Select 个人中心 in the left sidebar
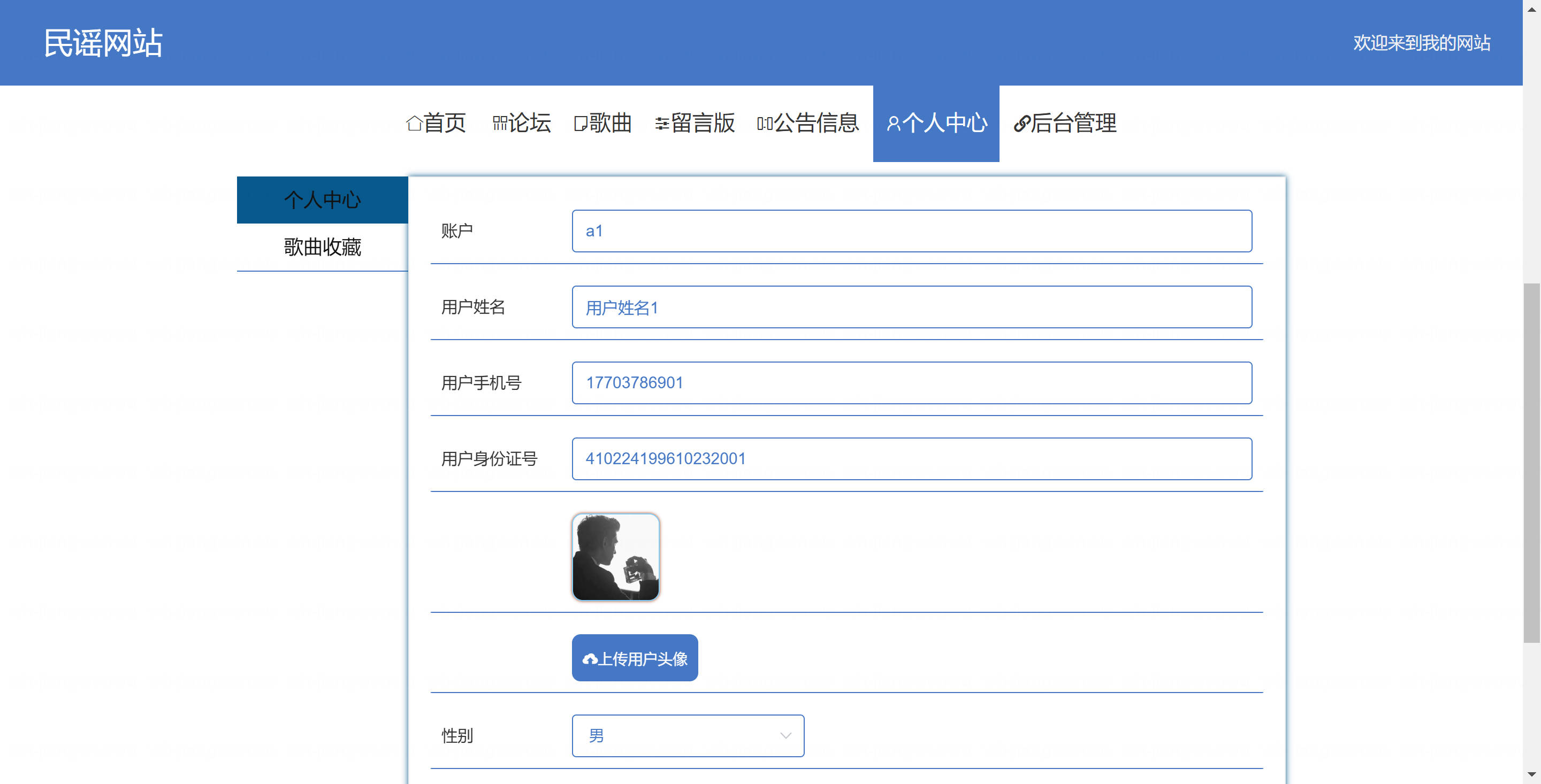This screenshot has width=1541, height=784. click(323, 199)
